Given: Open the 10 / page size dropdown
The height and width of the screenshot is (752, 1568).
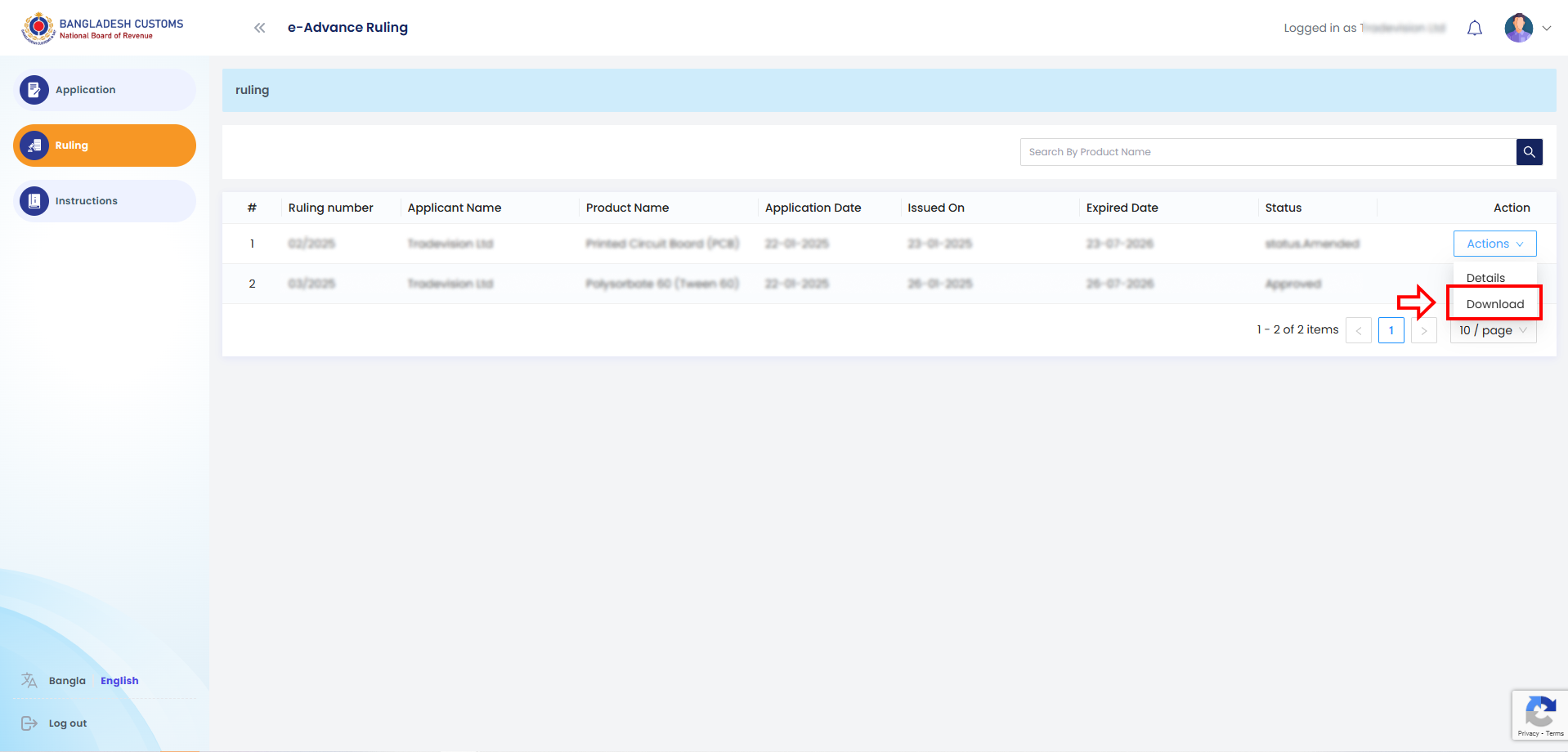Looking at the screenshot, I should point(1494,330).
